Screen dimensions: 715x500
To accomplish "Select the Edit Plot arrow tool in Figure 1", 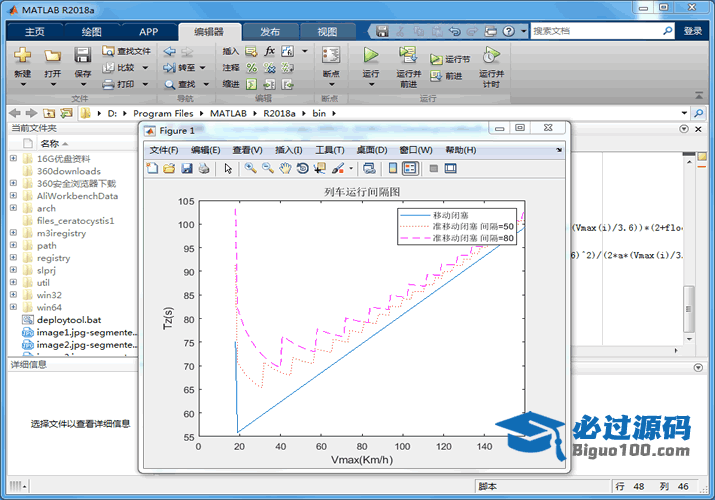I will click(x=228, y=169).
